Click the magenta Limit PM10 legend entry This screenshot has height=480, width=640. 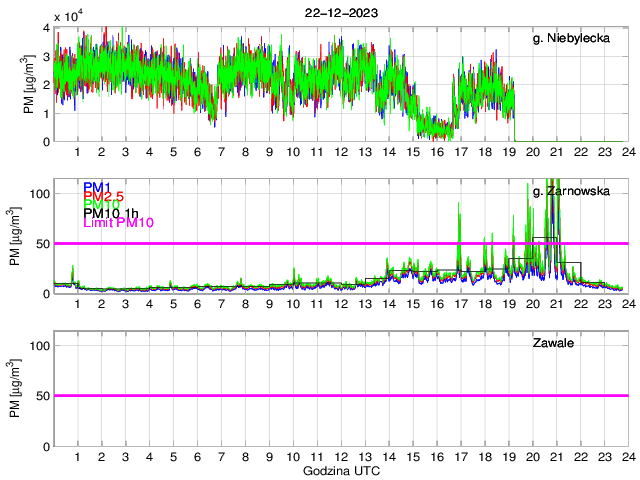point(116,222)
